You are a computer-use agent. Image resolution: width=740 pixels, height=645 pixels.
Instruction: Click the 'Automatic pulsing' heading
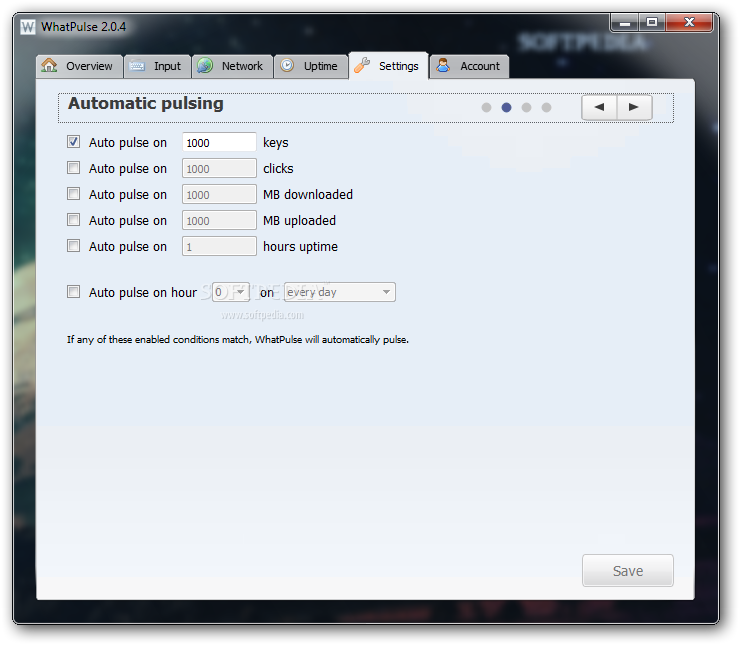[x=146, y=104]
